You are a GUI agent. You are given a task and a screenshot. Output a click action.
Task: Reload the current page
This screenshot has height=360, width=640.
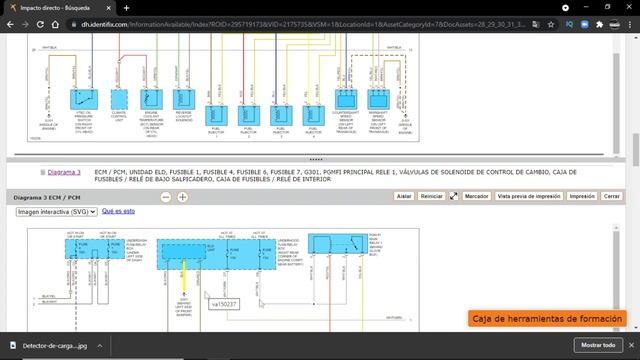pos(40,24)
